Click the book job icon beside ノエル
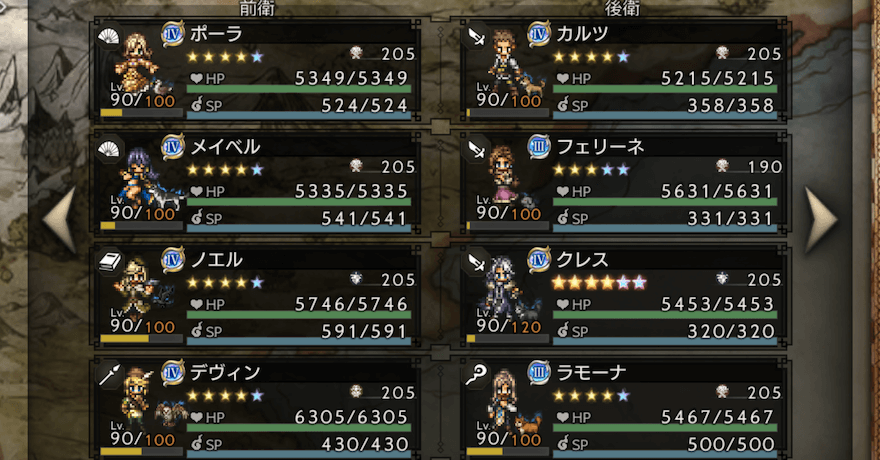The height and width of the screenshot is (460, 880). pyautogui.click(x=109, y=263)
